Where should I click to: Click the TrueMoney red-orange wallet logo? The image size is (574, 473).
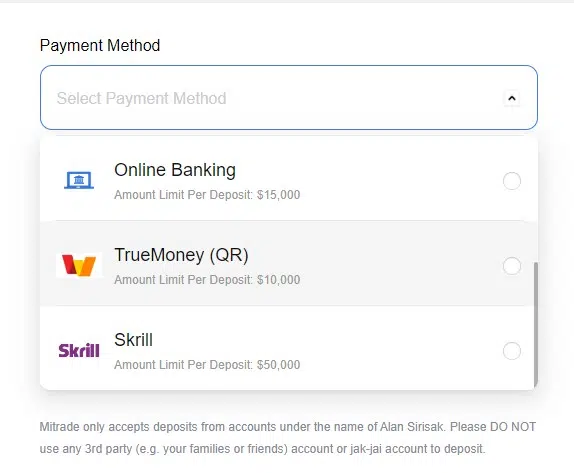(x=79, y=265)
